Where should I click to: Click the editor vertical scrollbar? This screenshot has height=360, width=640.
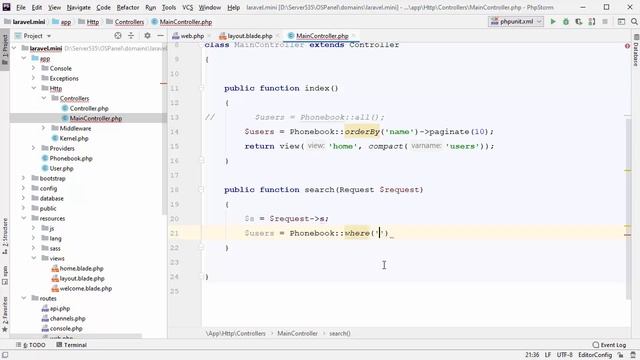628,208
